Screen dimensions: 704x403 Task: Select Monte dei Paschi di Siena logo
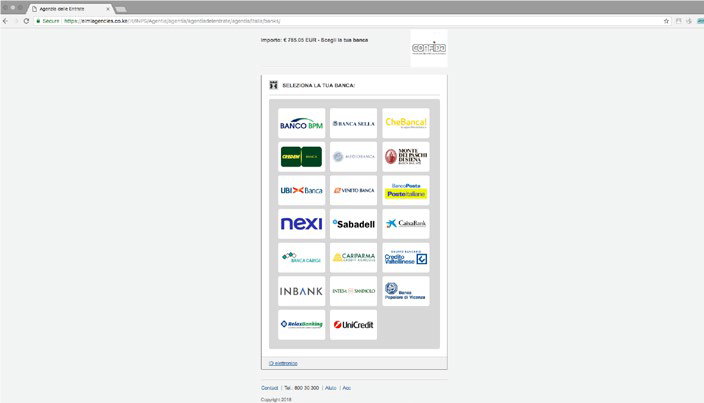pyautogui.click(x=406, y=157)
